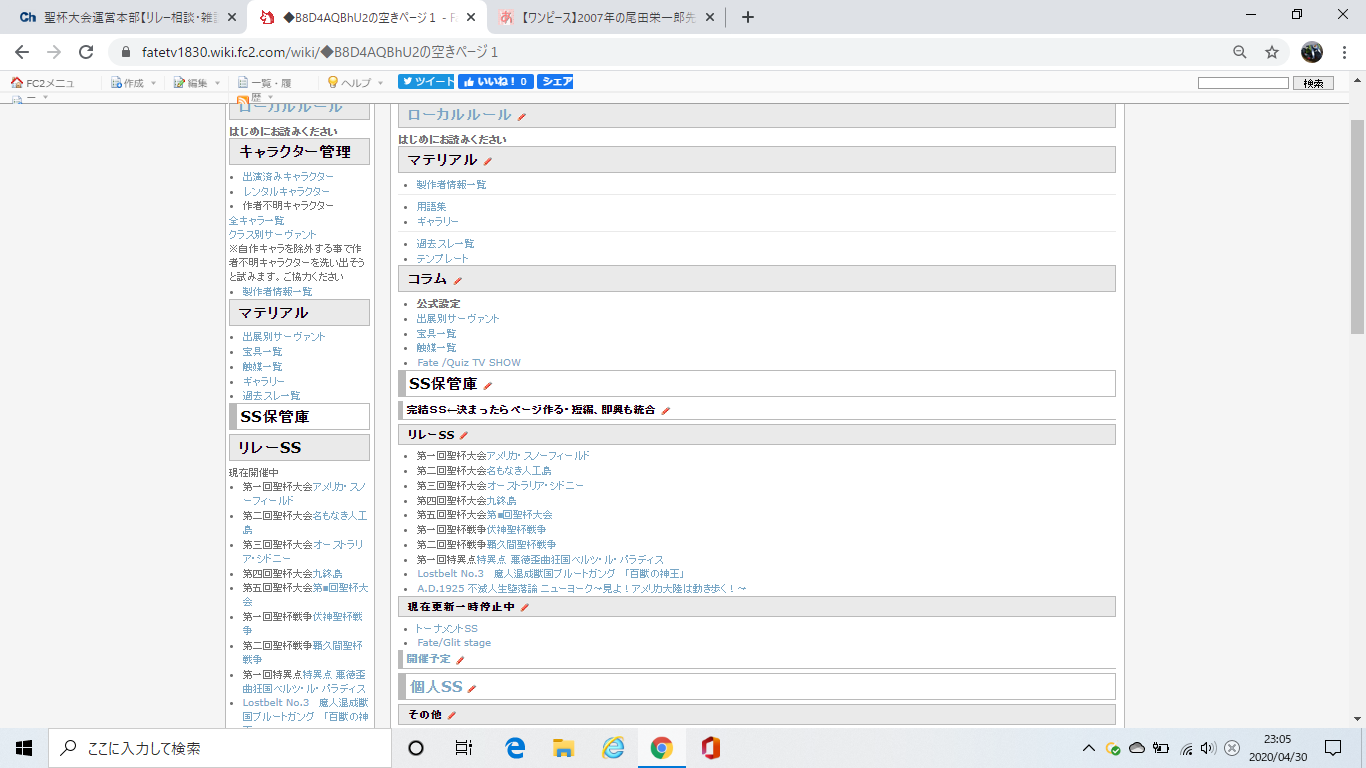Click the Chrome profile avatar
Screen dimensions: 1366x768
point(1311,52)
